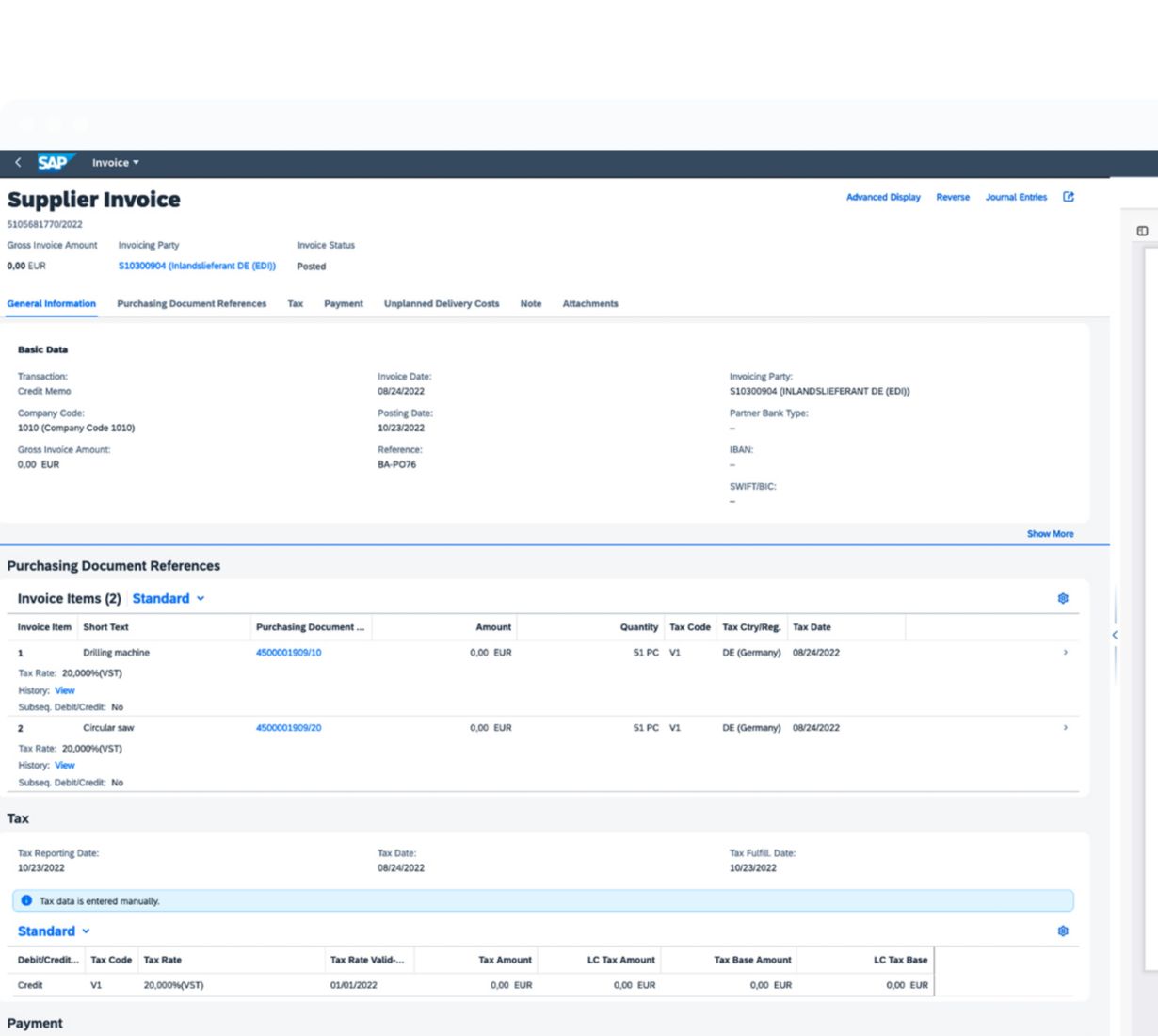Open Invoice Items table settings gear

1063,599
